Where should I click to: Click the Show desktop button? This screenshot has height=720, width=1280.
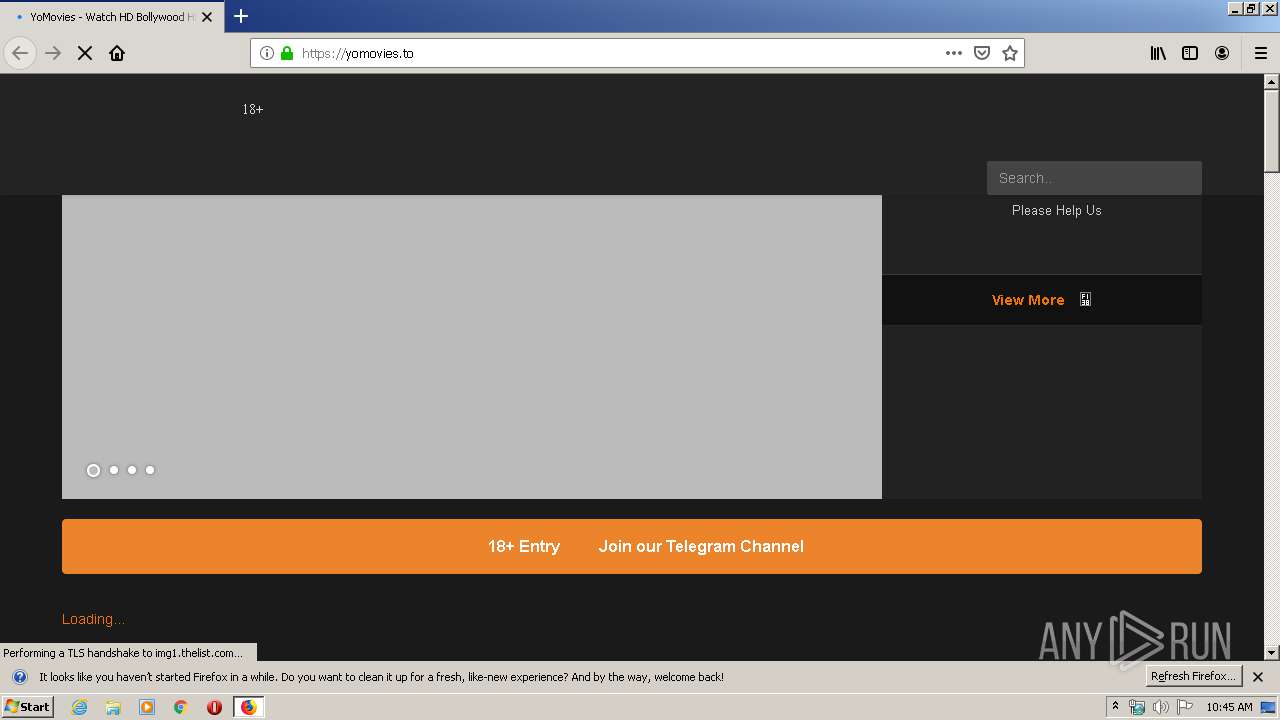(1269, 707)
